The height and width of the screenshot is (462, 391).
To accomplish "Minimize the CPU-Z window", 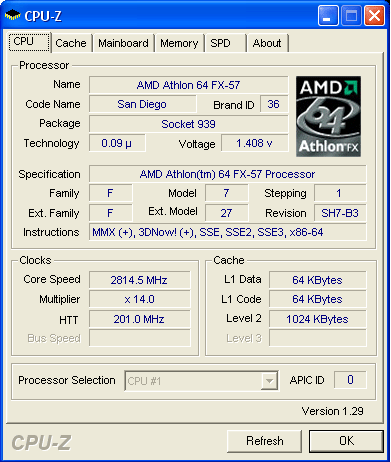I will tap(328, 15).
